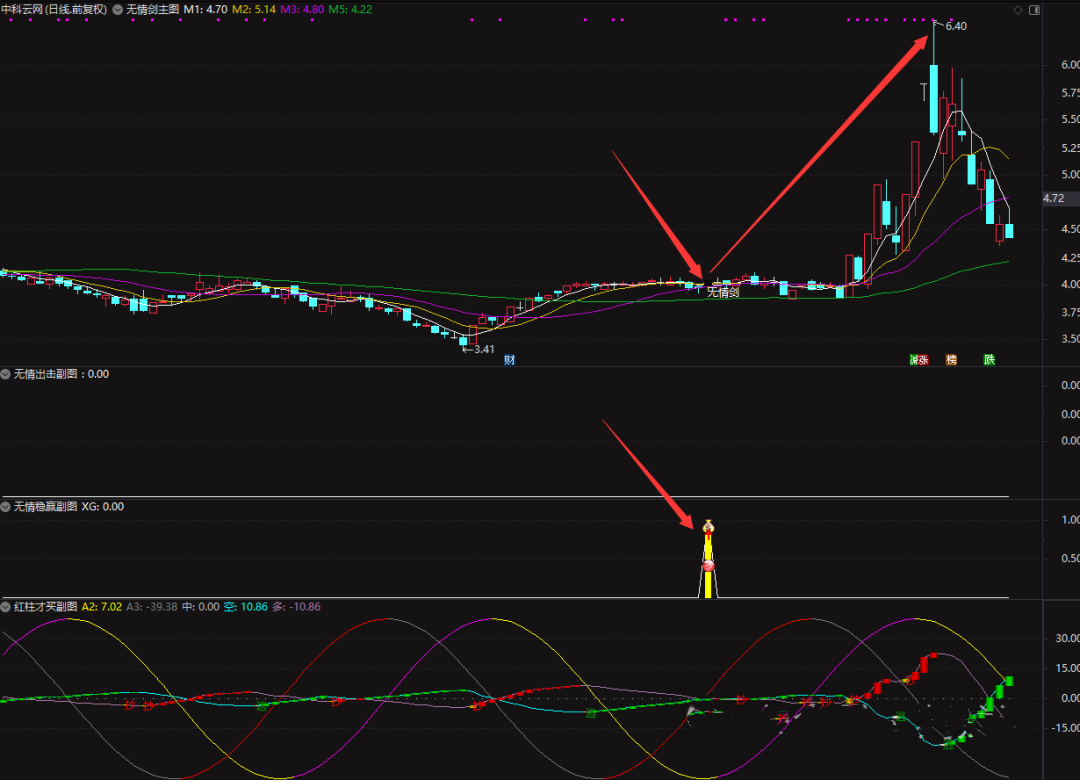Toggle the side panel layout icon
The image size is (1080, 780).
point(1034,10)
